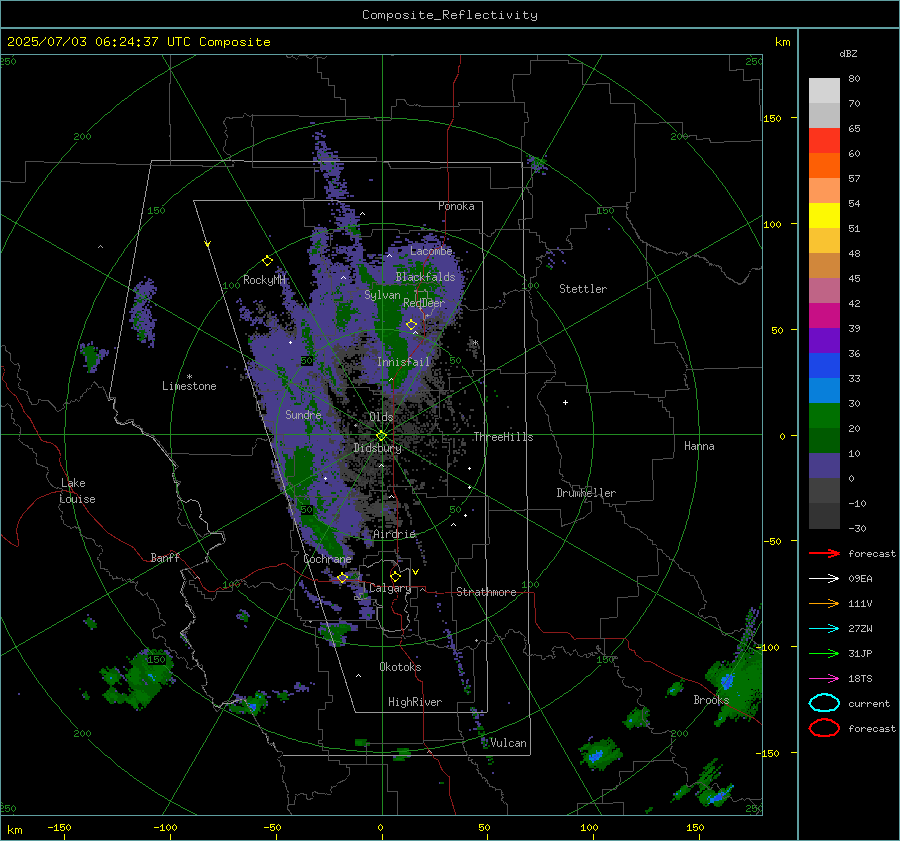This screenshot has height=841, width=900.
Task: Click the cyan current ellipse icon
Action: pyautogui.click(x=824, y=703)
